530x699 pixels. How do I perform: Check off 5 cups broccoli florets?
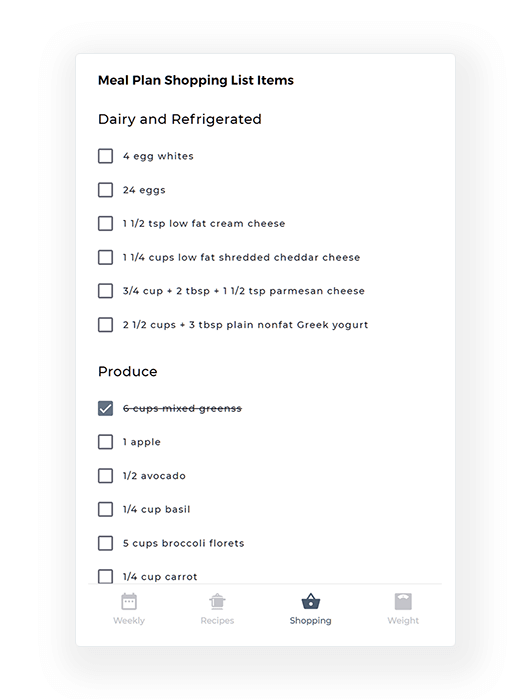[x=105, y=543]
